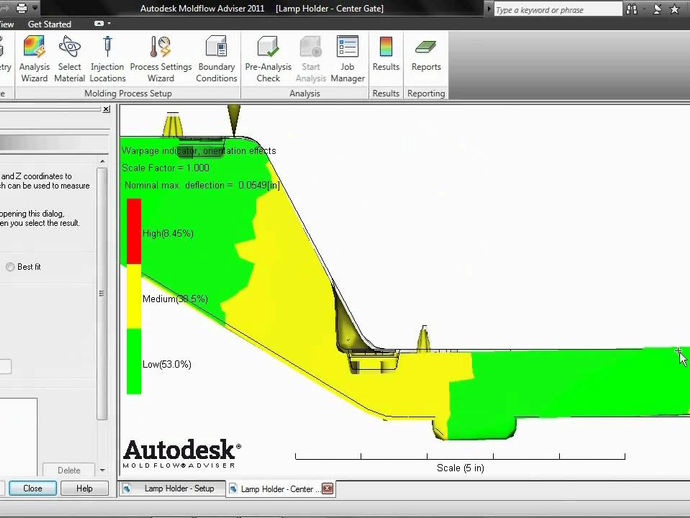Open the Analysis Wizard
Screen dimensions: 690x518
pos(34,59)
